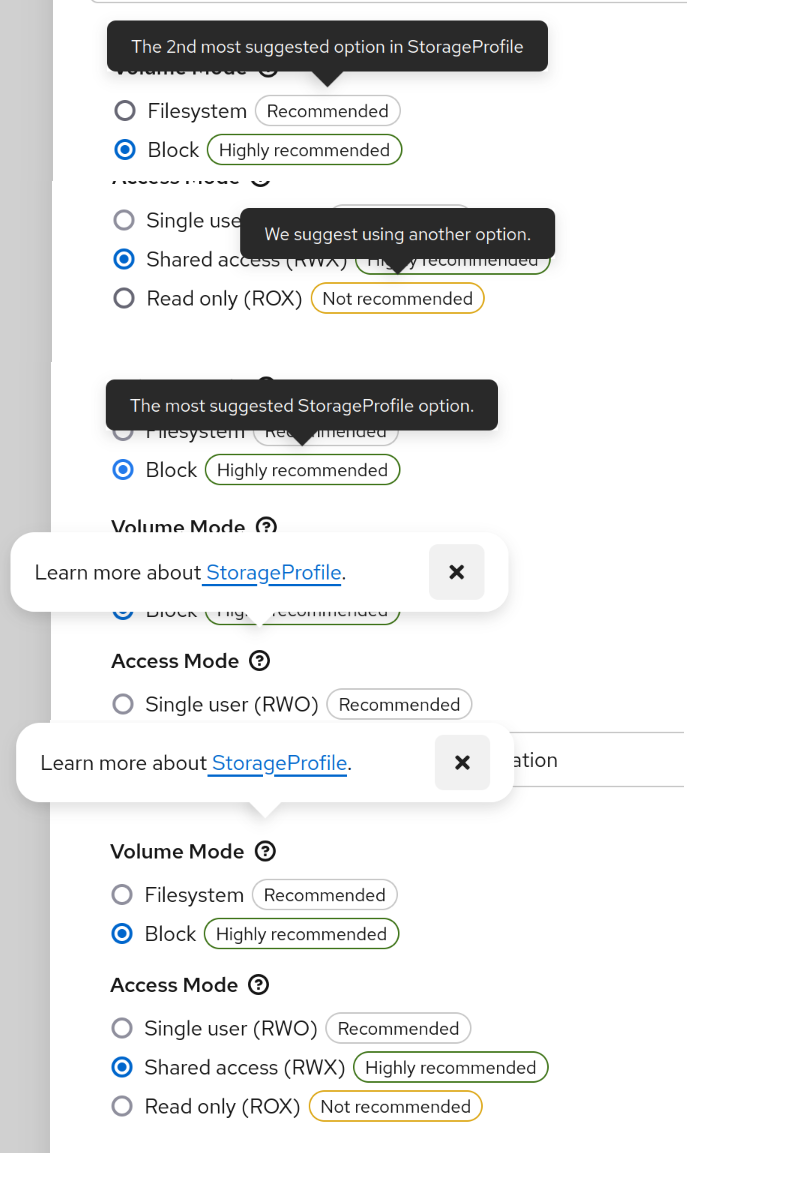Image resolution: width=800 pixels, height=1200 pixels.
Task: Select Single user (RWO) between the two popovers
Action: click(123, 705)
